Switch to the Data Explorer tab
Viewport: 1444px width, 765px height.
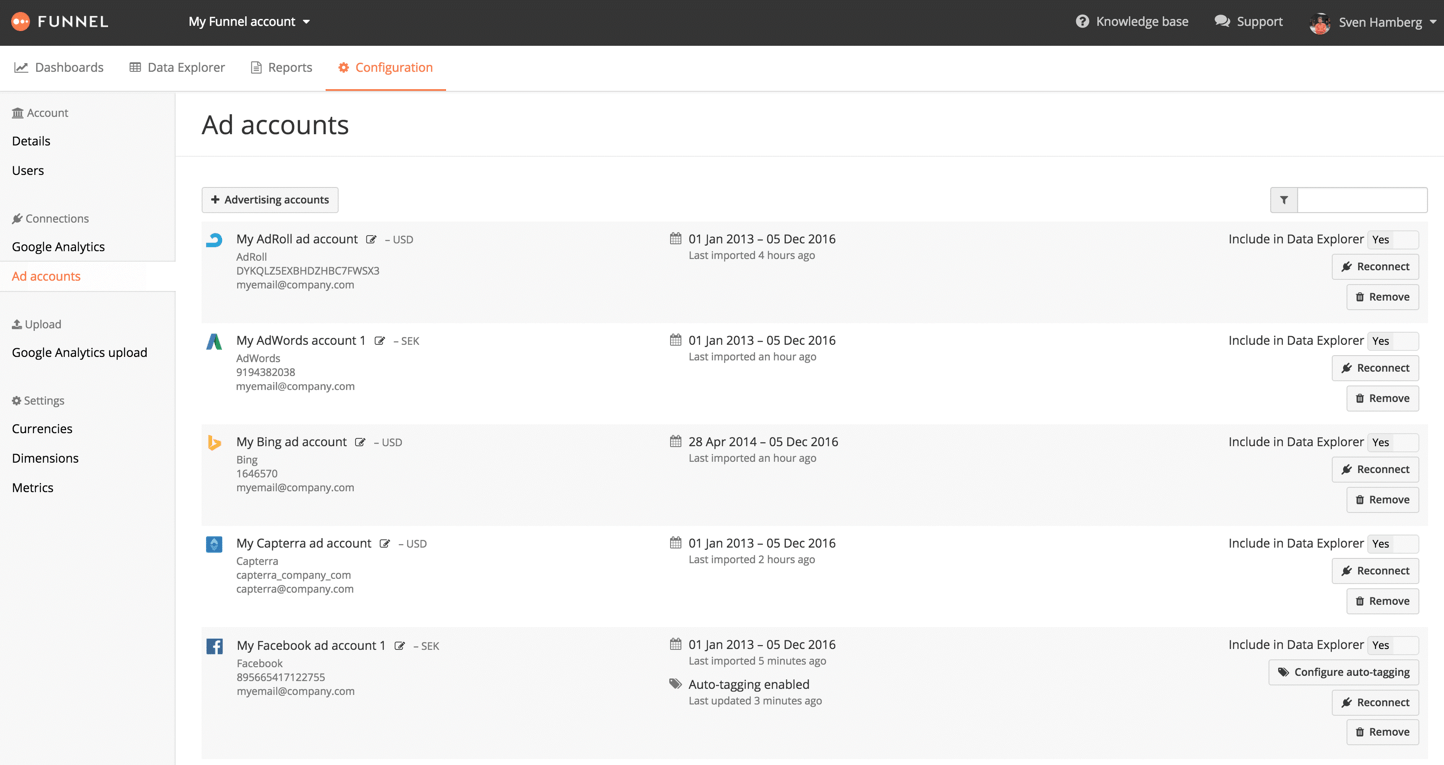pyautogui.click(x=176, y=67)
